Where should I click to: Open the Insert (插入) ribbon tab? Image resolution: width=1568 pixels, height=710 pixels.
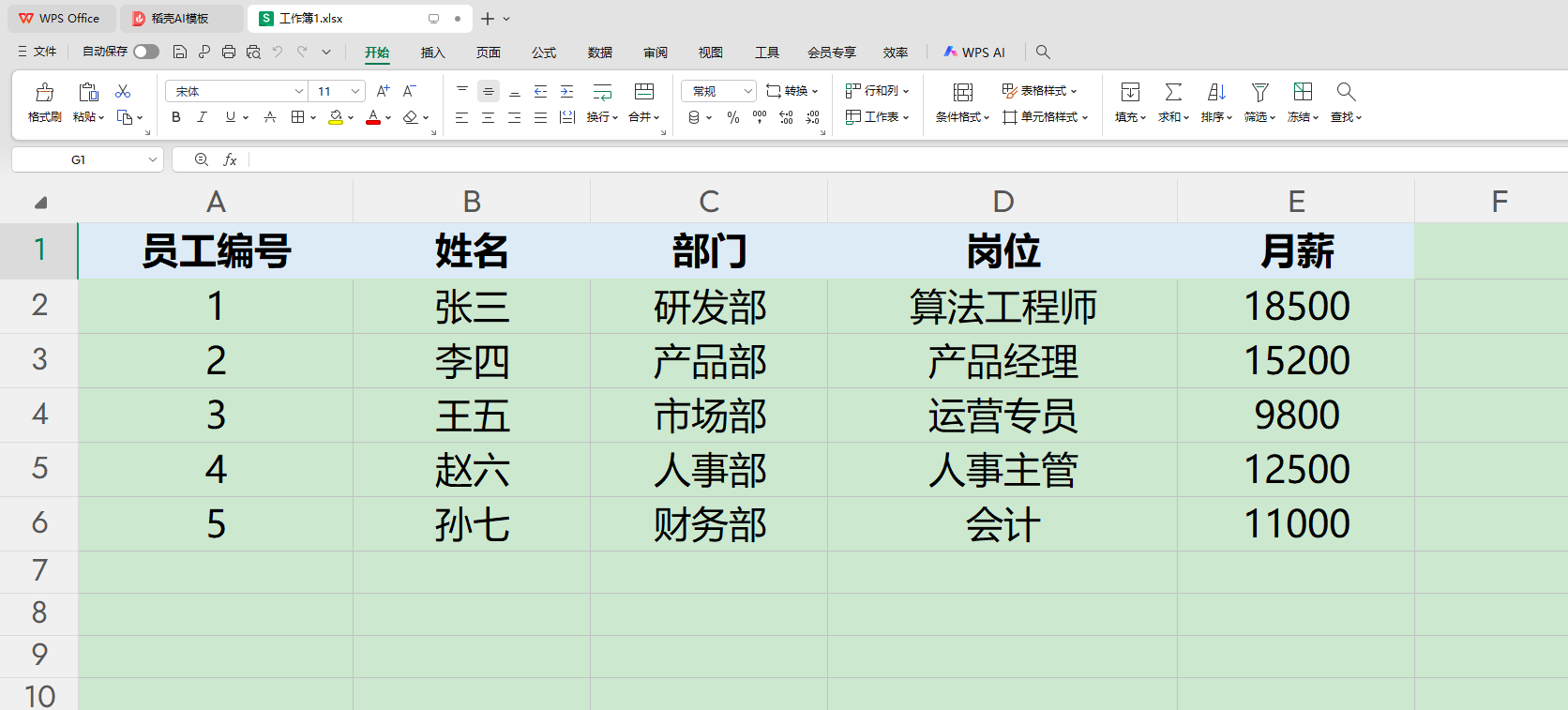point(432,53)
